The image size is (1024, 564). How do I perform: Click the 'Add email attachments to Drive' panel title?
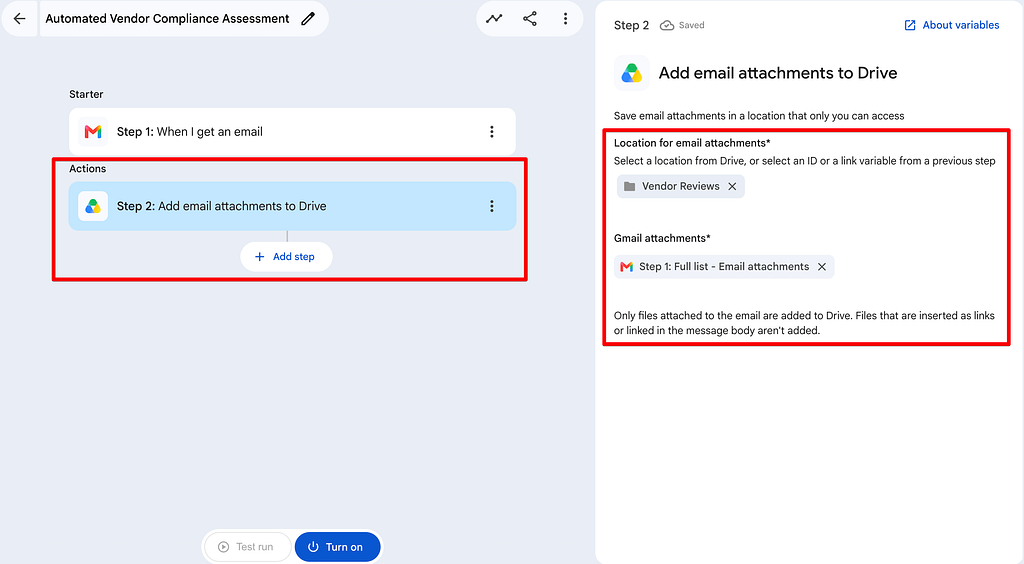coord(778,73)
